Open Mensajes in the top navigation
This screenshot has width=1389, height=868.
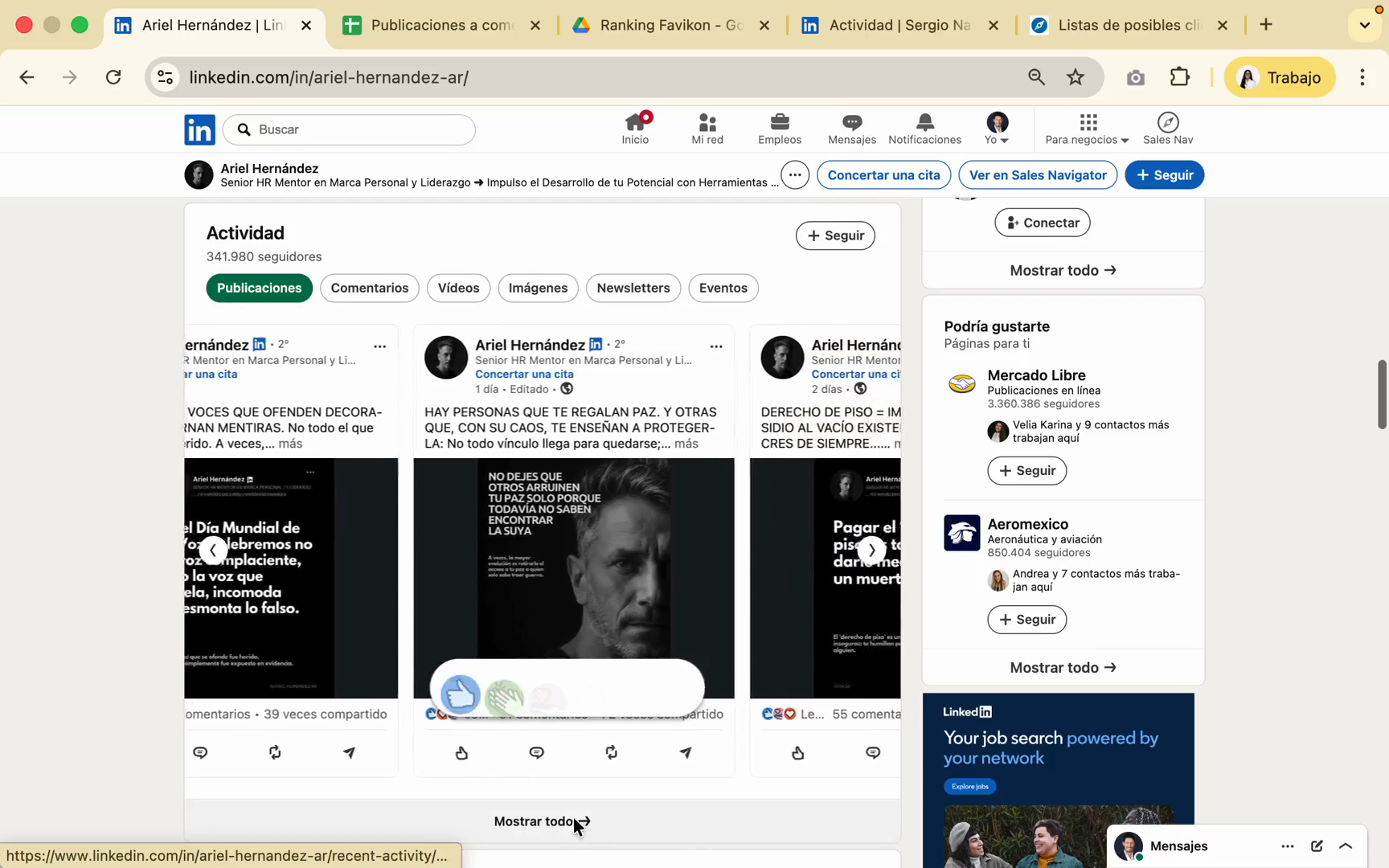pos(851,129)
